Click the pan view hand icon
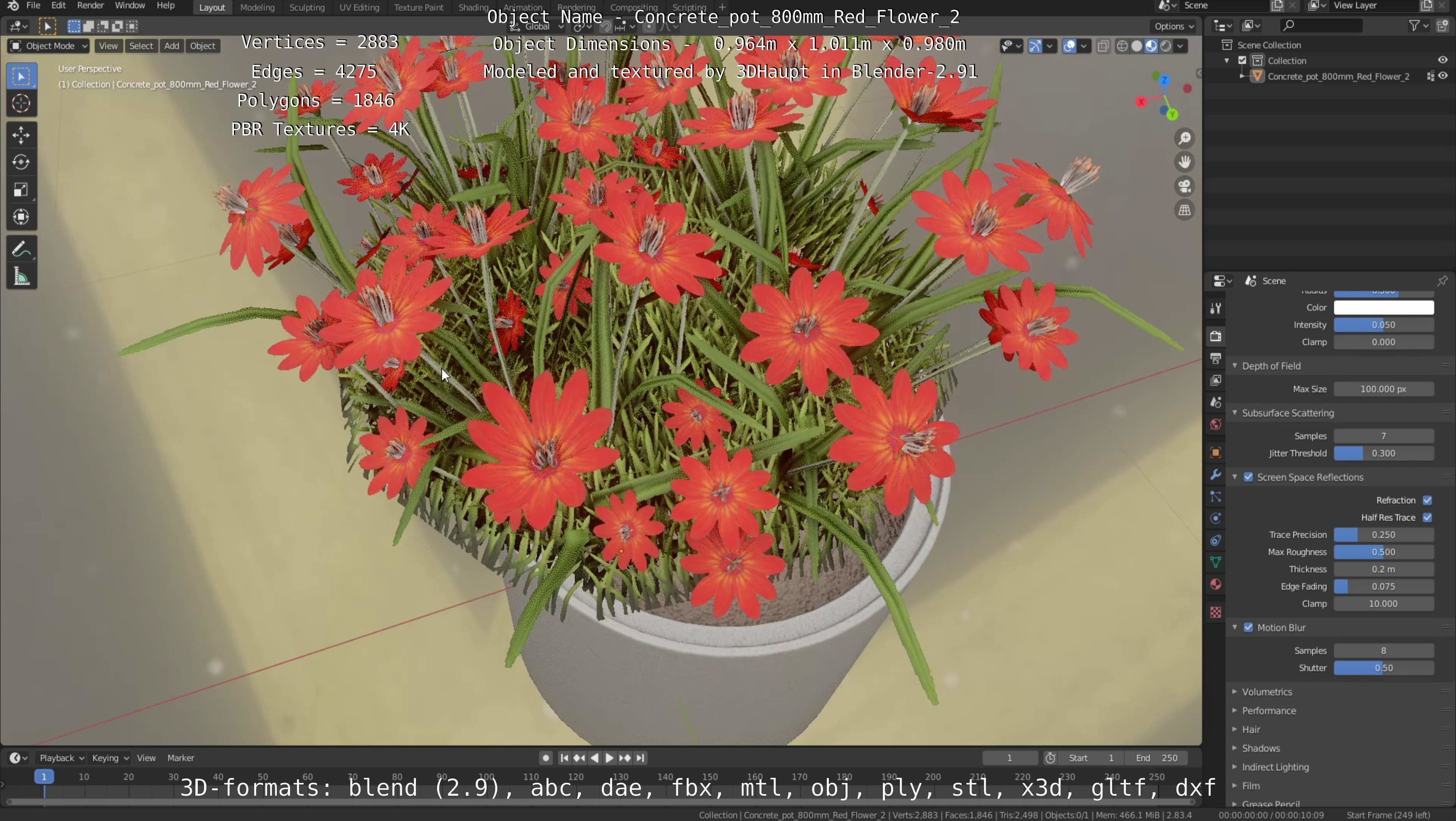Screen dimensions: 1456x821 click(1185, 162)
